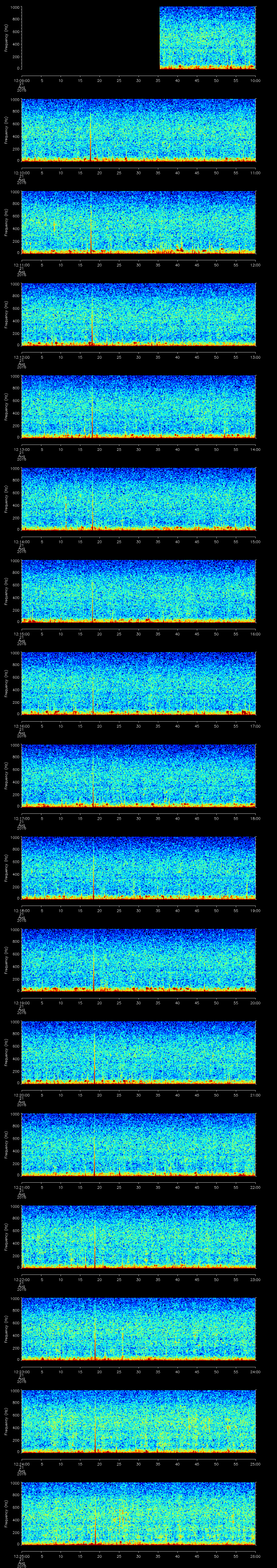Select the spectrogram panel starting at 12:21:00
Viewport: 277px width, 1568px height.
tap(138, 1144)
